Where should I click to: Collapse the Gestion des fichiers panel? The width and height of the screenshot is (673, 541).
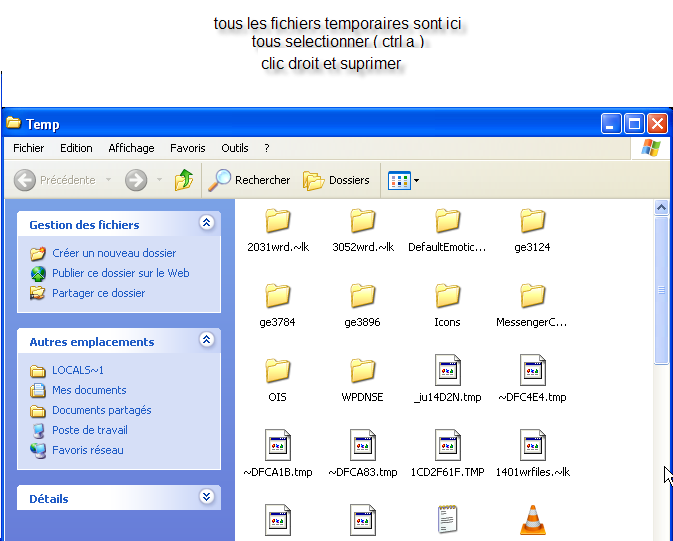click(x=207, y=224)
